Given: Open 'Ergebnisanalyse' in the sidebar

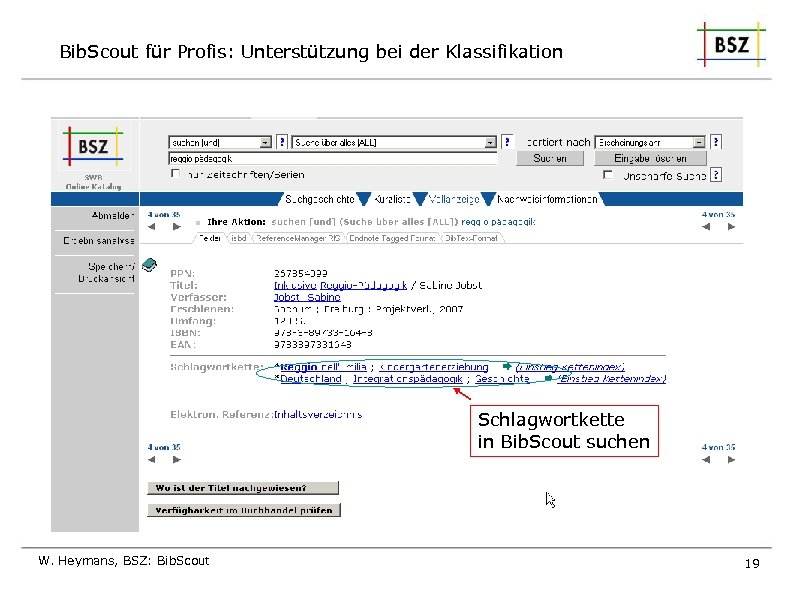Looking at the screenshot, I should click(x=99, y=241).
